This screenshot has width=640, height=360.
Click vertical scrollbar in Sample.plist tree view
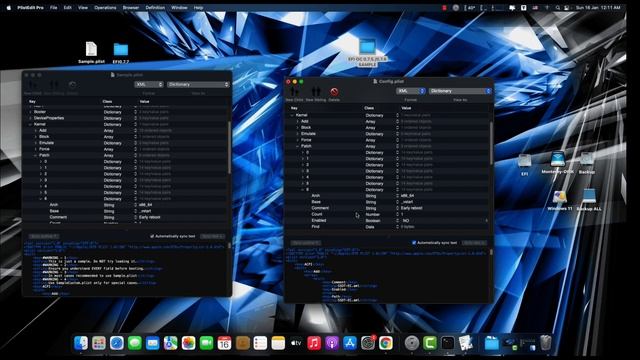point(229,147)
